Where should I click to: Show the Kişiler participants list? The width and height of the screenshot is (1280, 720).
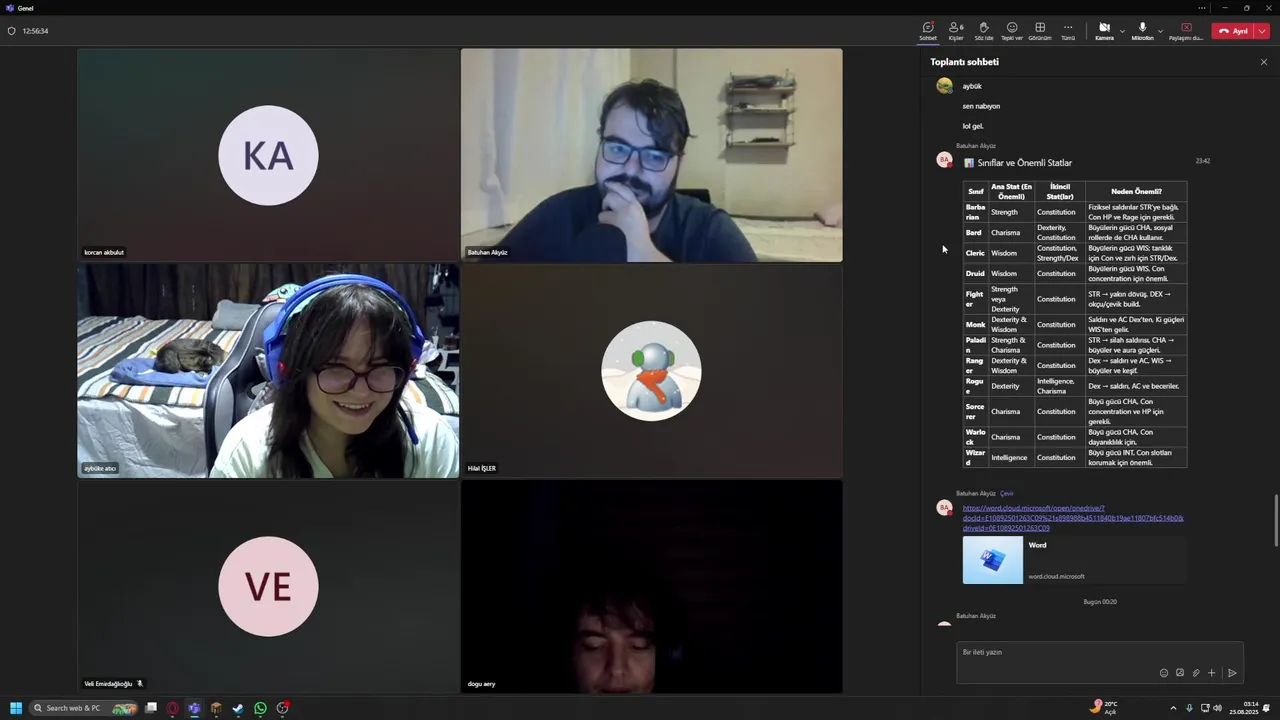click(956, 31)
